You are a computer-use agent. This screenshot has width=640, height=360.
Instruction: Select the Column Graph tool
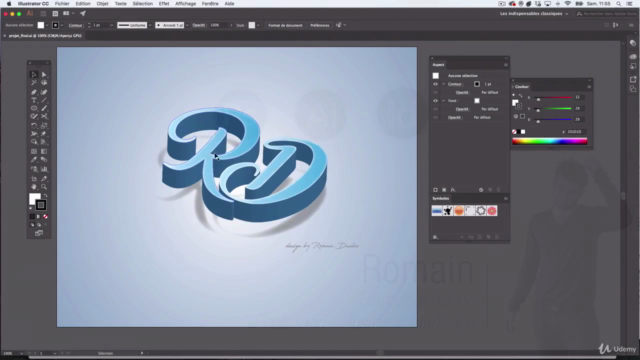pos(44,169)
